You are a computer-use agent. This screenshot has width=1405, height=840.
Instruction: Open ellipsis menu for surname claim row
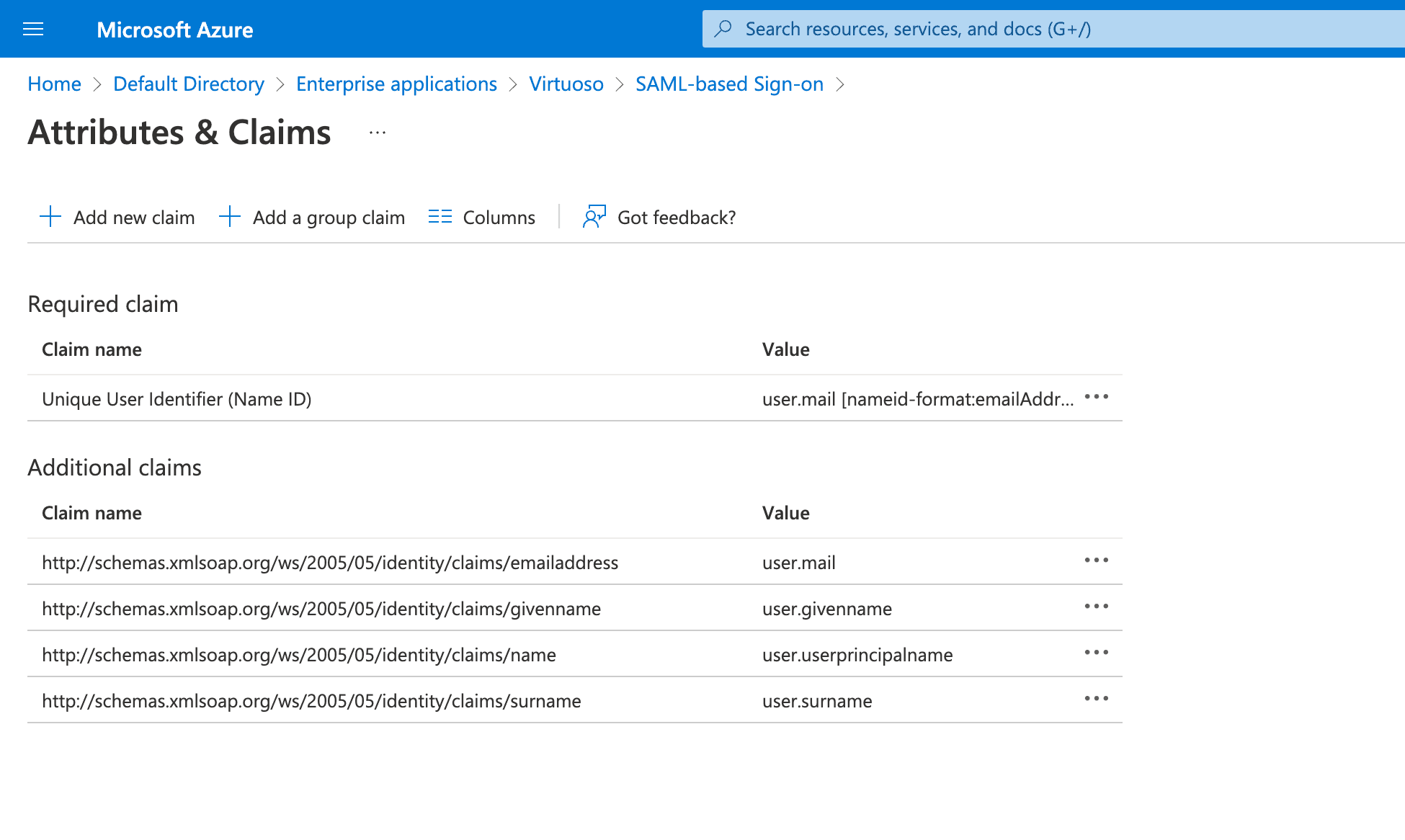click(x=1096, y=699)
